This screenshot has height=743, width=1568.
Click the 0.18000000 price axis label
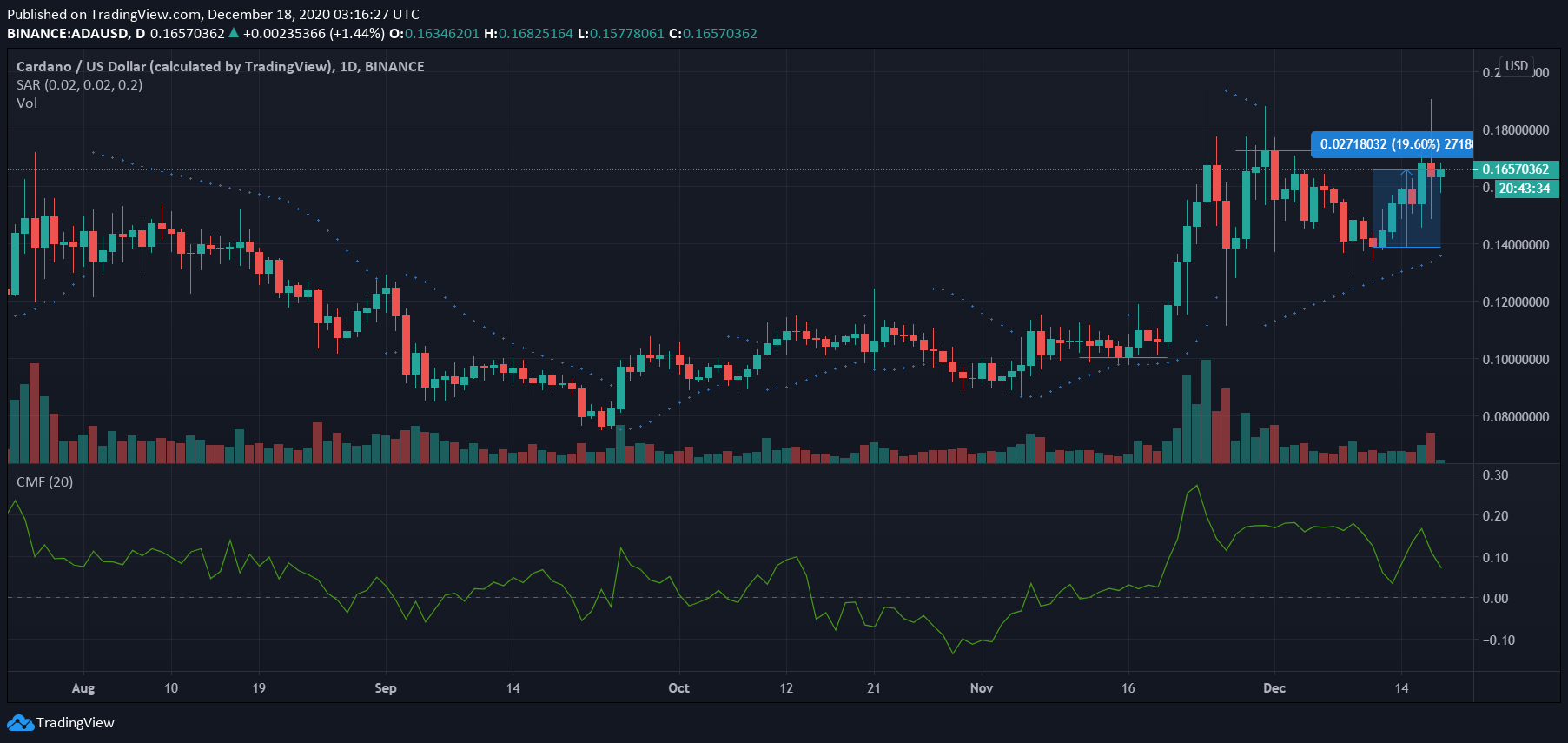point(1516,130)
